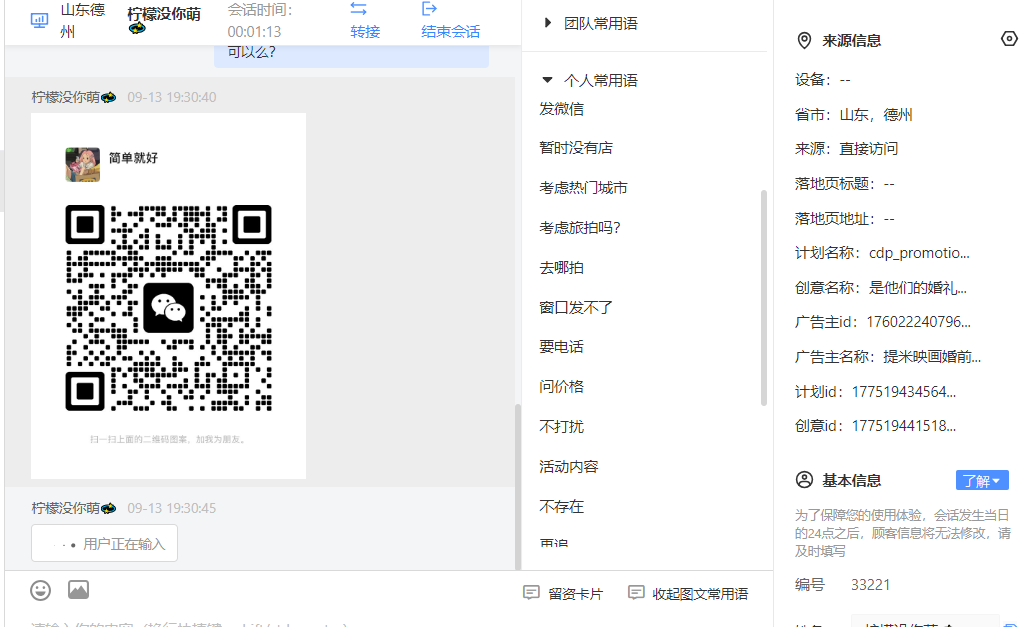1029x627 pixels.
Task: Click 省市 山东,德州 text
Action: (854, 115)
